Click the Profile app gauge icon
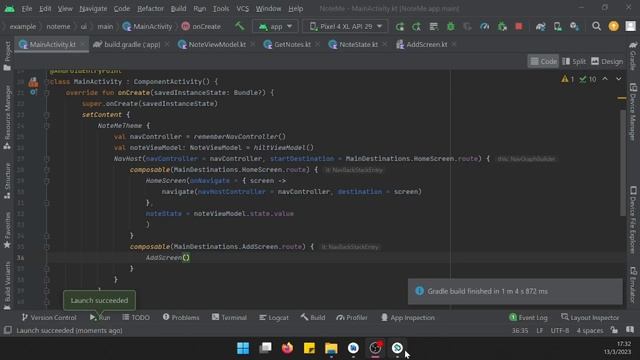640x360 pixels. click(x=484, y=27)
